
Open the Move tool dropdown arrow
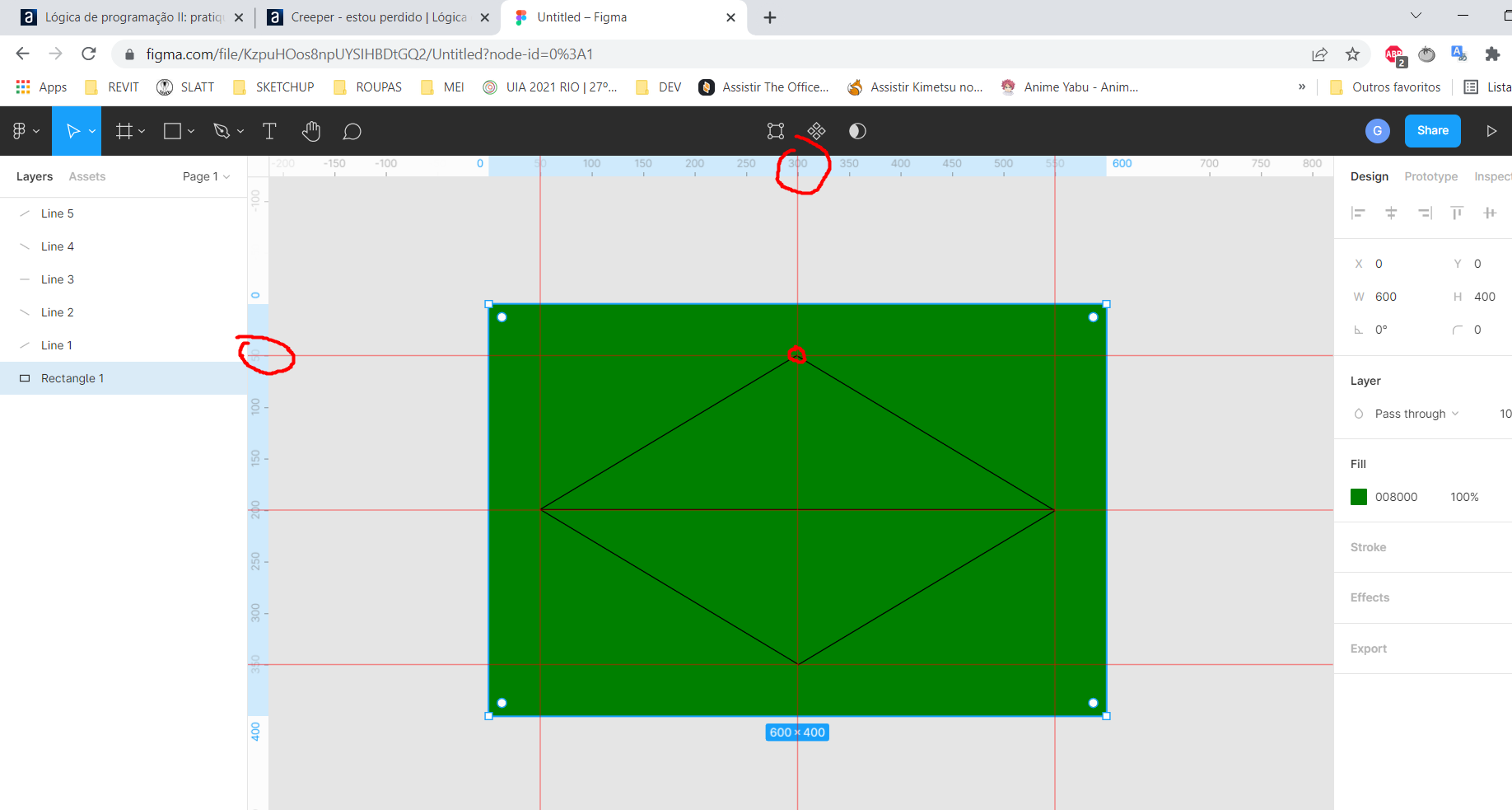[92, 132]
